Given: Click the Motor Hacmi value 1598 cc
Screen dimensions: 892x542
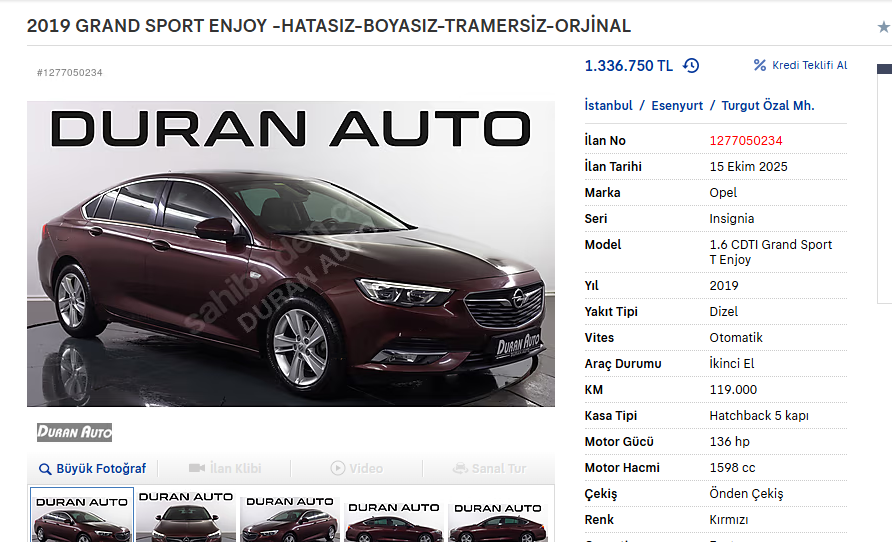Looking at the screenshot, I should coord(732,467).
